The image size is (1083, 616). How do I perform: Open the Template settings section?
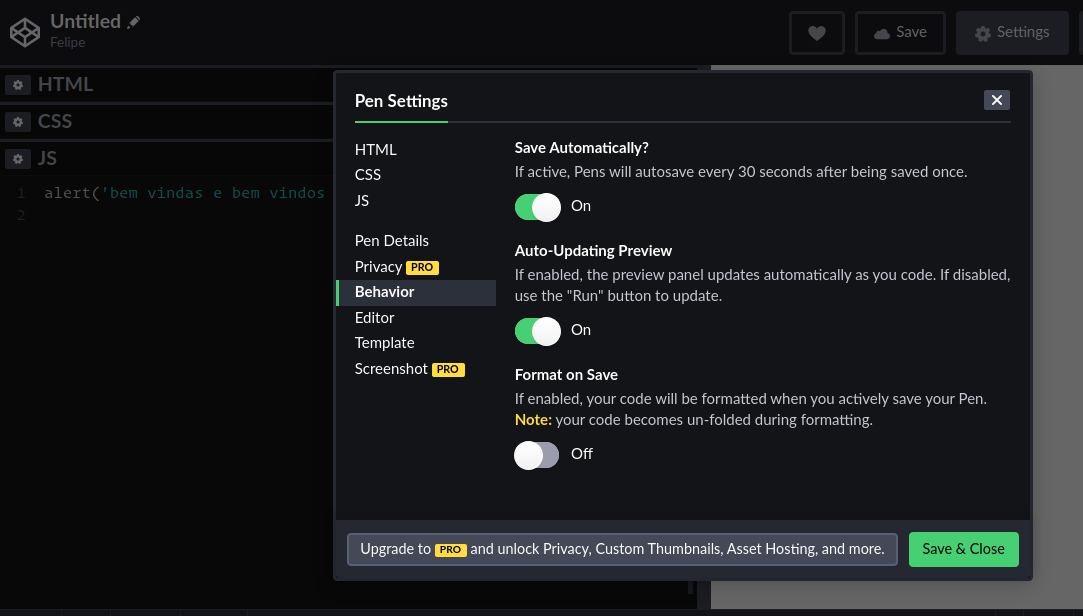[x=384, y=342]
